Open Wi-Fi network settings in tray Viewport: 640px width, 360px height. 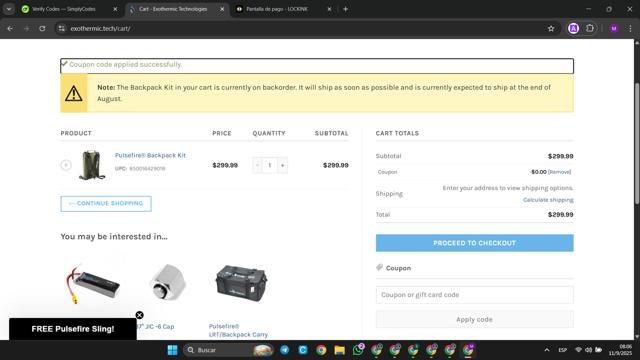pos(578,350)
